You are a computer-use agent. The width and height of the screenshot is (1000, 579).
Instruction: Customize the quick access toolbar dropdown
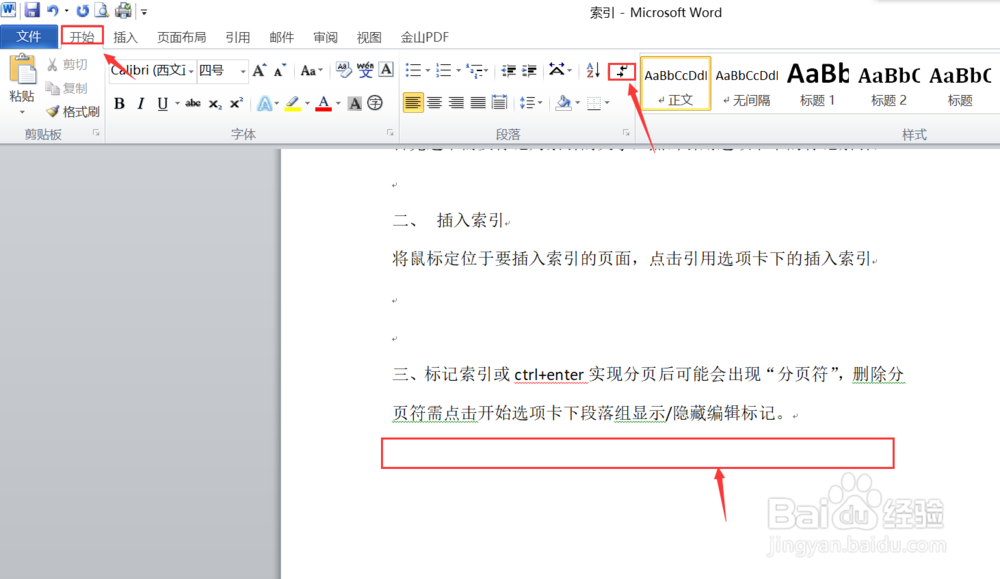point(144,11)
